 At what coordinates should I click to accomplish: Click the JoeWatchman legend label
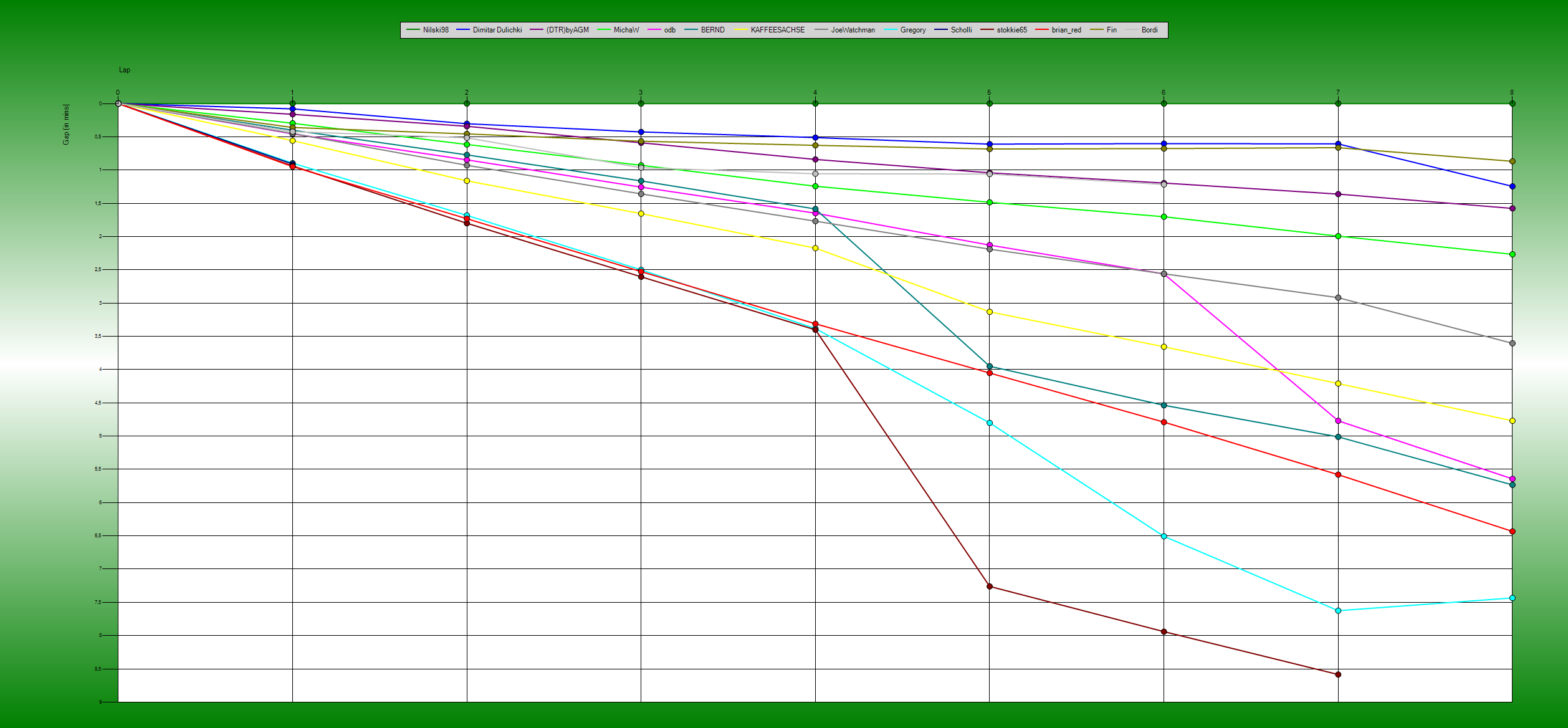tap(853, 29)
